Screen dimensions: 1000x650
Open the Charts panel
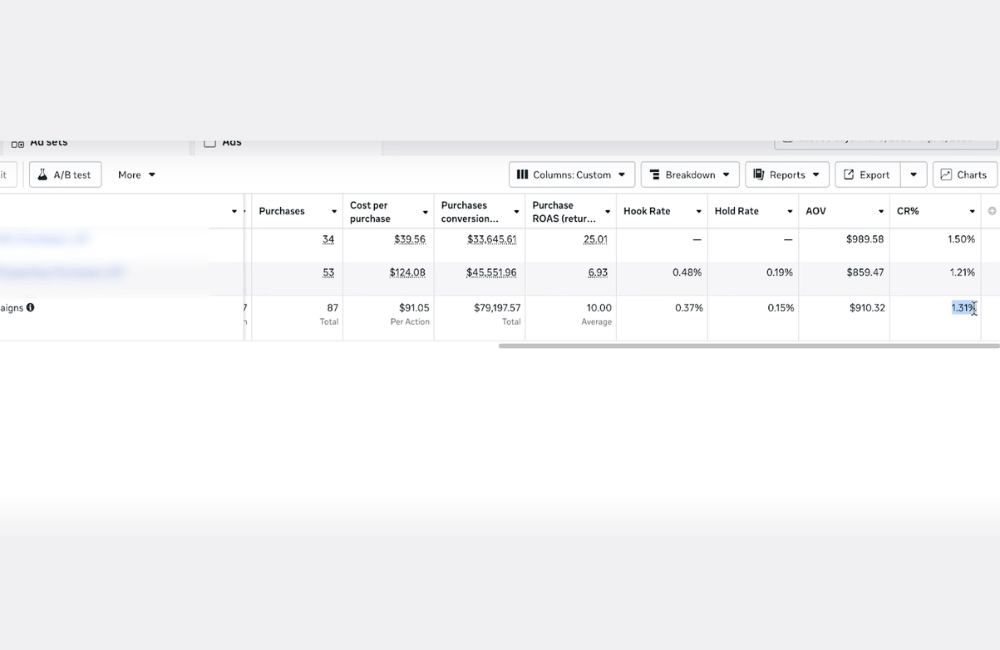tap(964, 175)
